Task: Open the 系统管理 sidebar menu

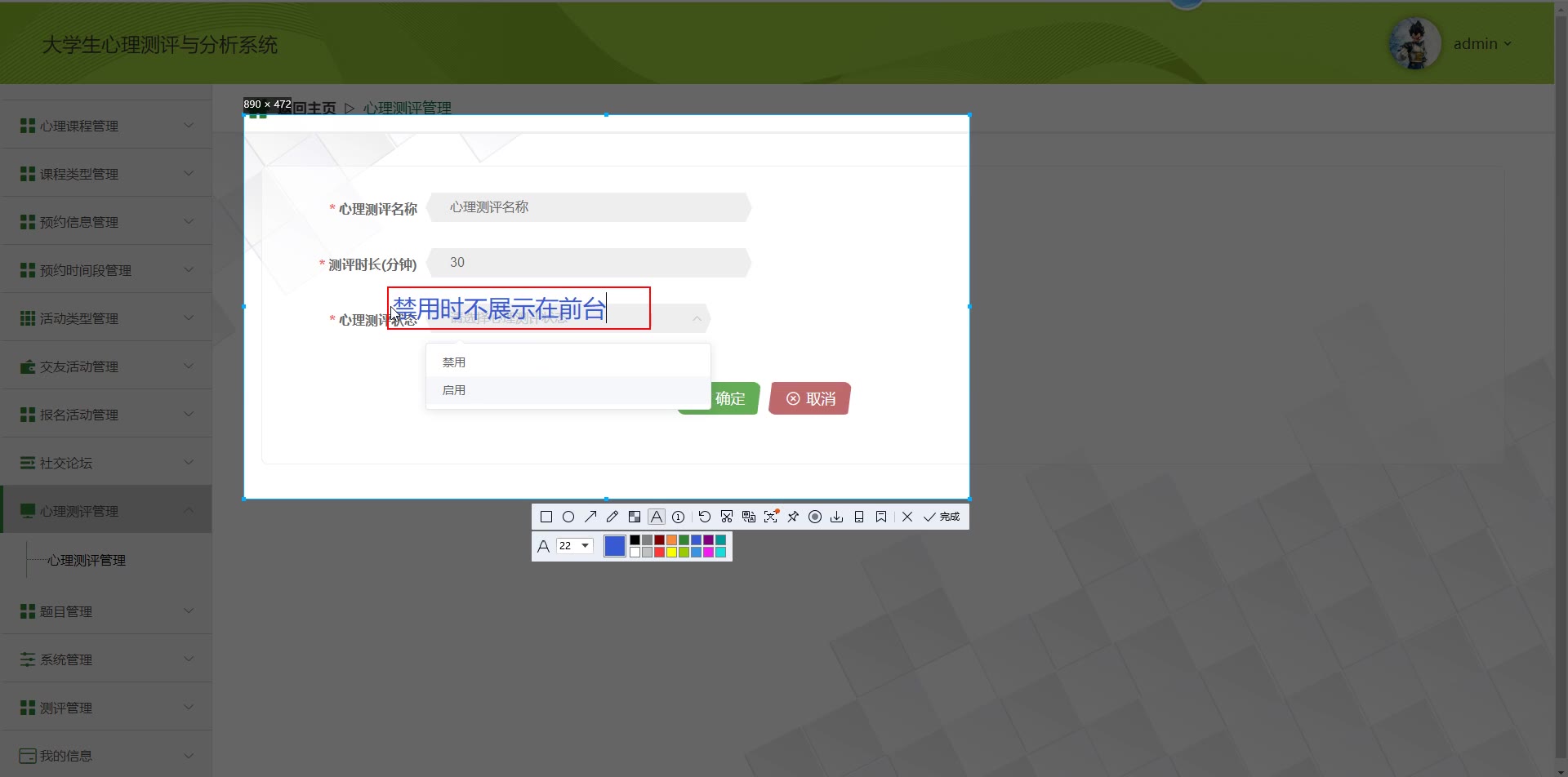Action: tap(106, 659)
